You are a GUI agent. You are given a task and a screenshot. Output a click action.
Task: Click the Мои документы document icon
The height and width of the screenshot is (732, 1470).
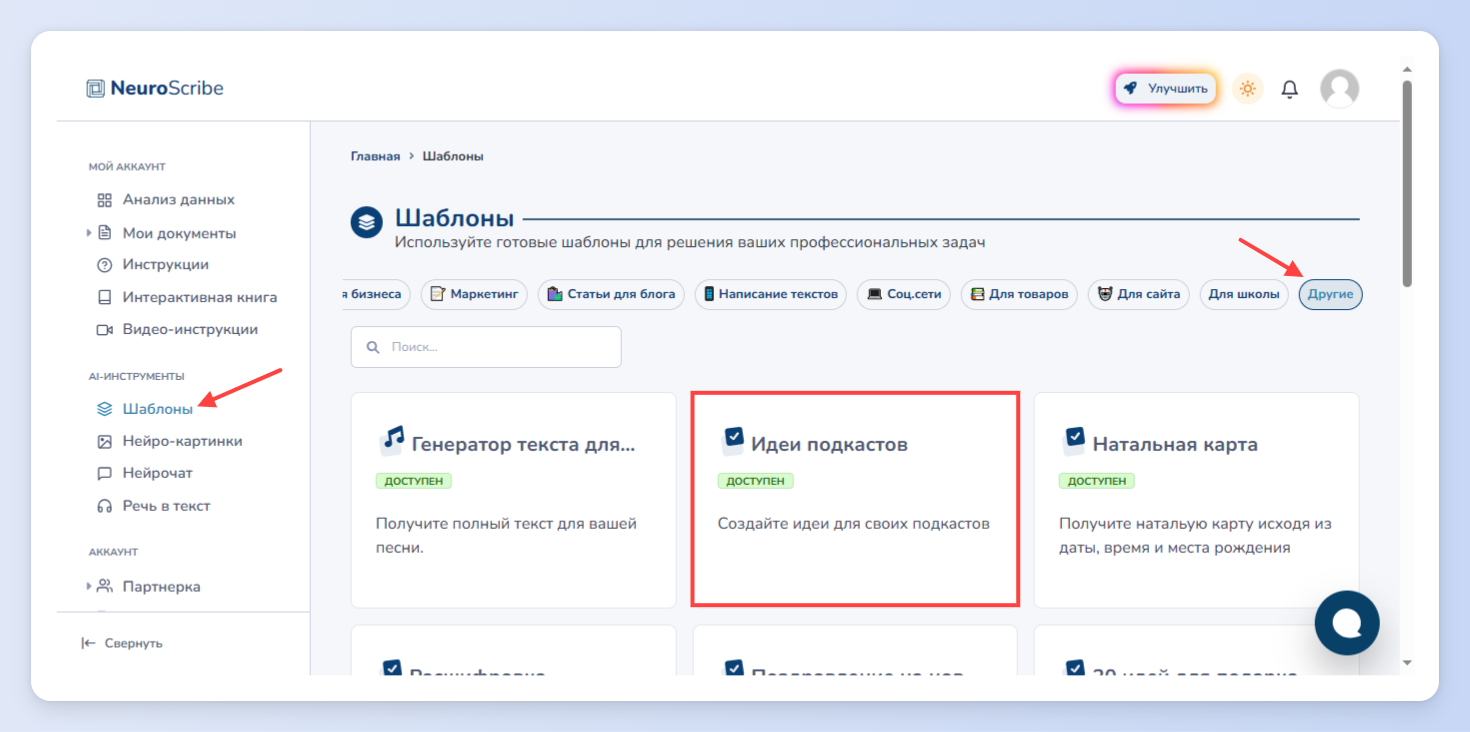[x=104, y=233]
